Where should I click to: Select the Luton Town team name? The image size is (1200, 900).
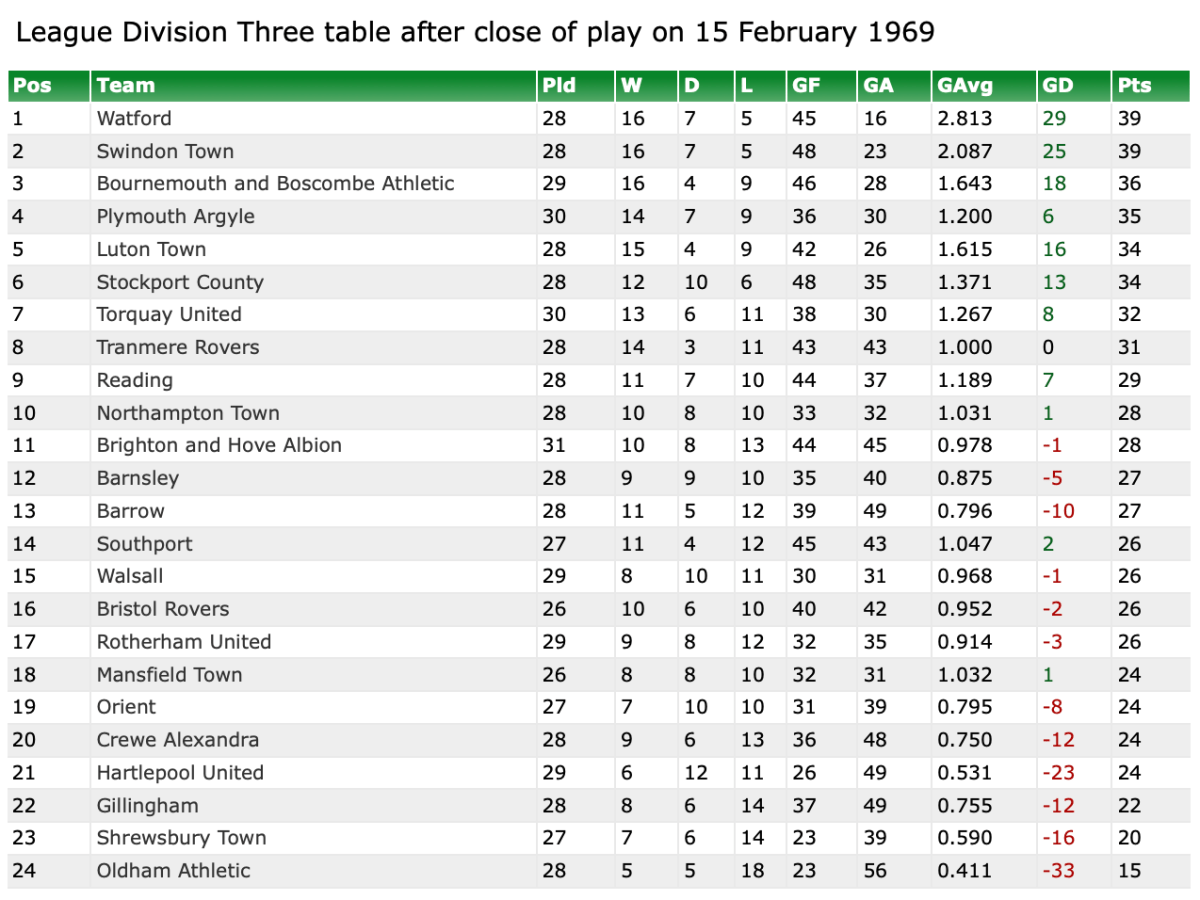[x=151, y=250]
